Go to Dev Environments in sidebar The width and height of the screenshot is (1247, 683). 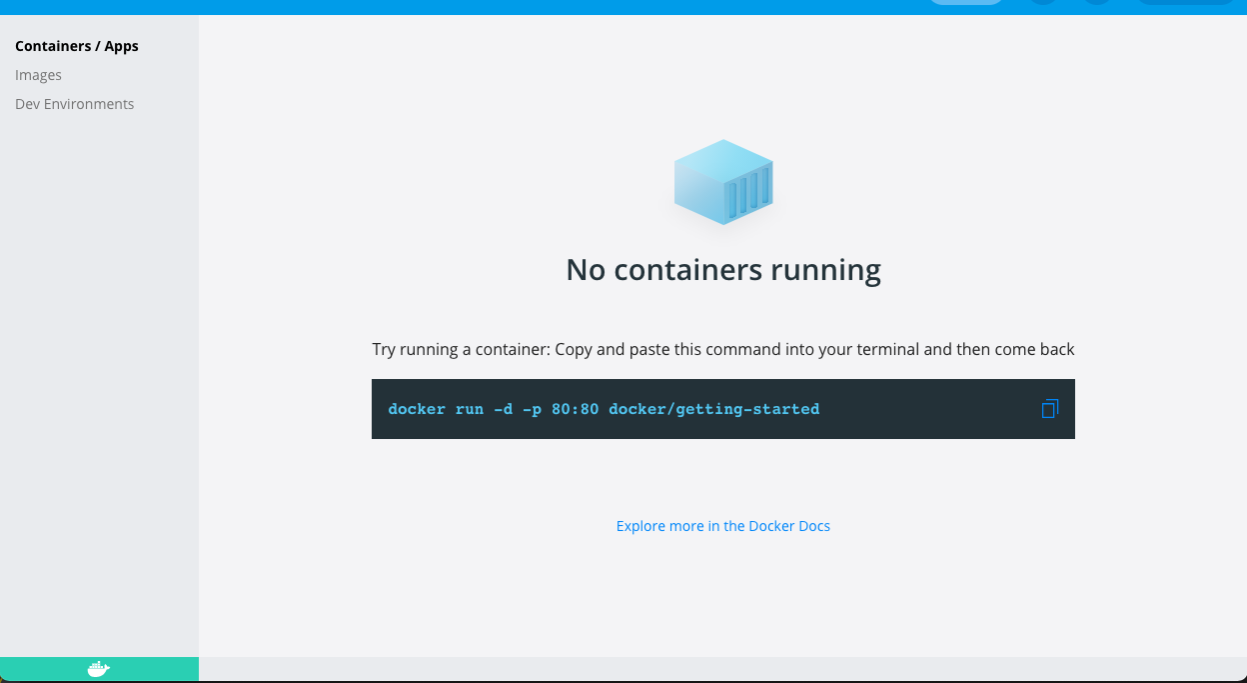74,104
